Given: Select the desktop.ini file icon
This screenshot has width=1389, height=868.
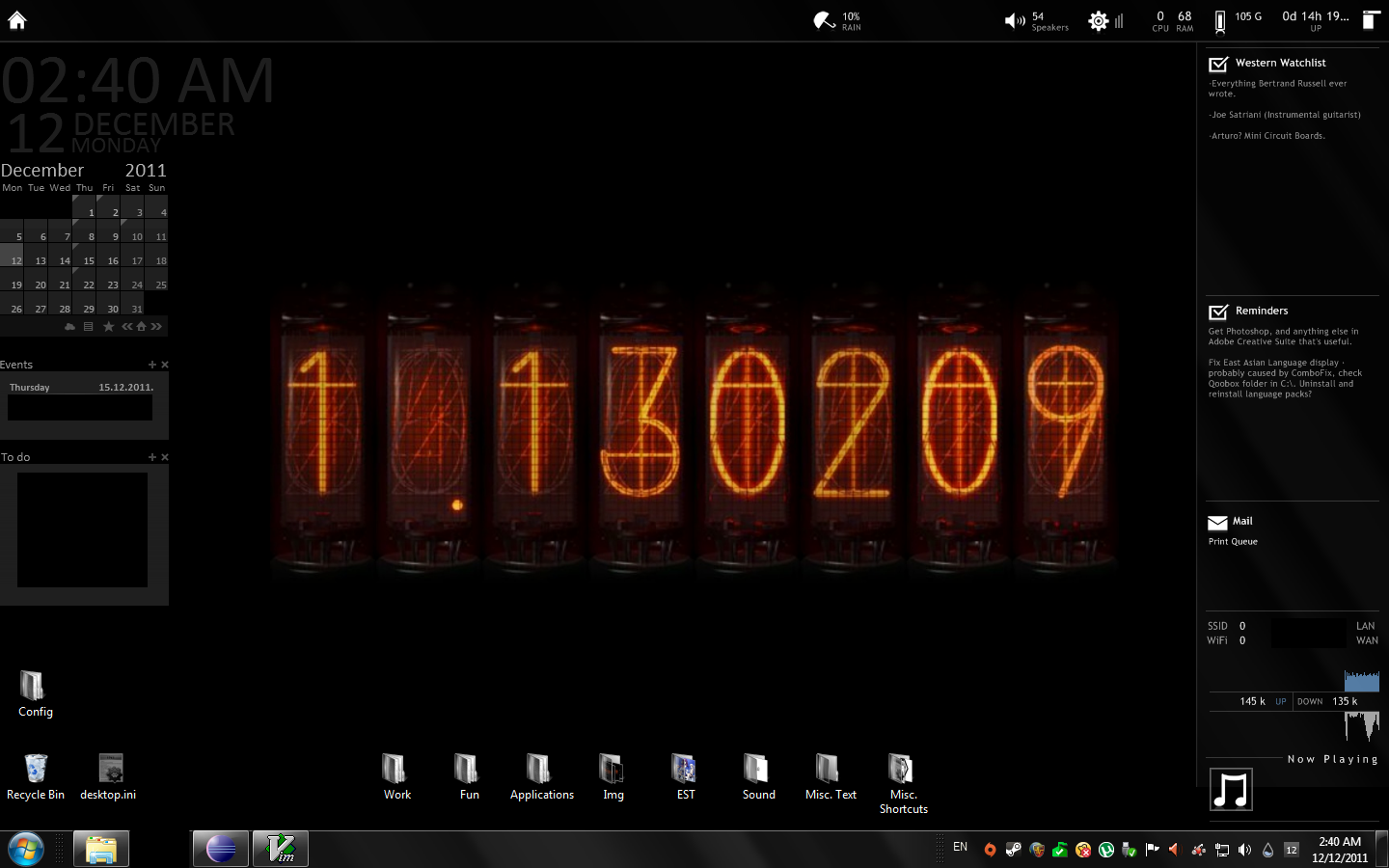Looking at the screenshot, I should [108, 777].
